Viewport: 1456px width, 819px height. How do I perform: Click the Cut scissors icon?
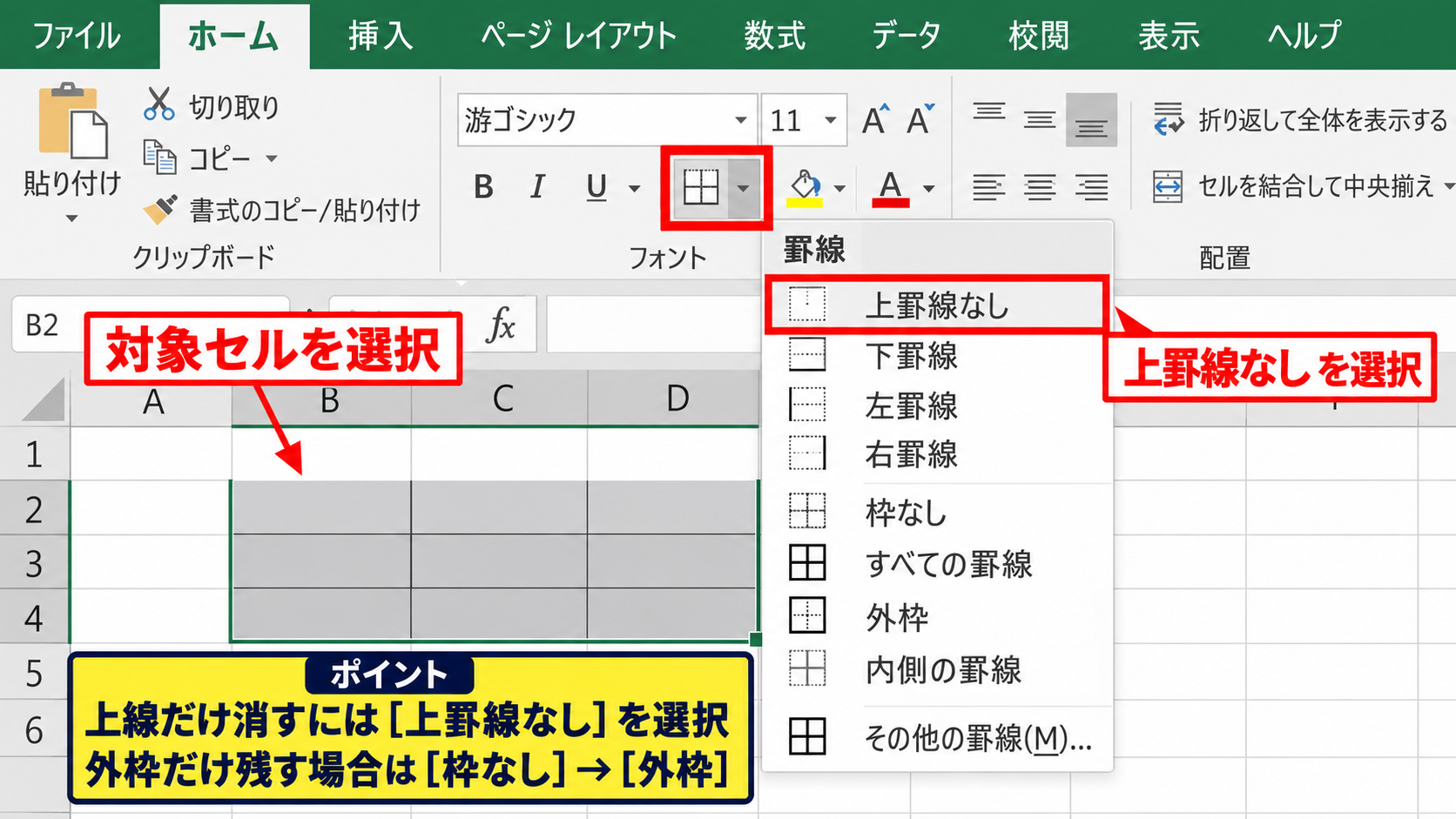coord(158,104)
